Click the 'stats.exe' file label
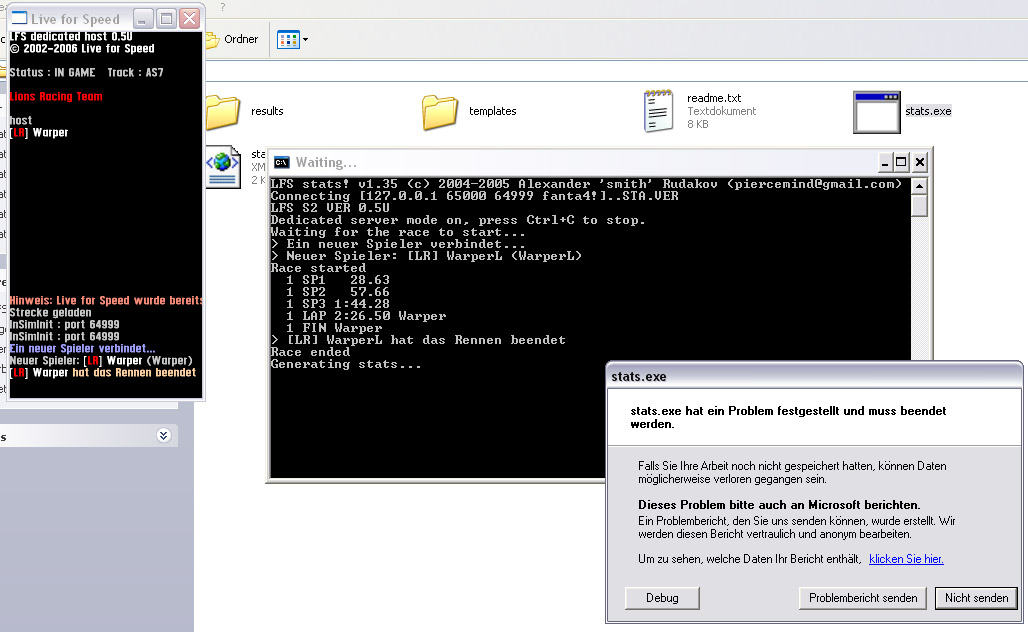This screenshot has height=632, width=1028. pyautogui.click(x=928, y=111)
